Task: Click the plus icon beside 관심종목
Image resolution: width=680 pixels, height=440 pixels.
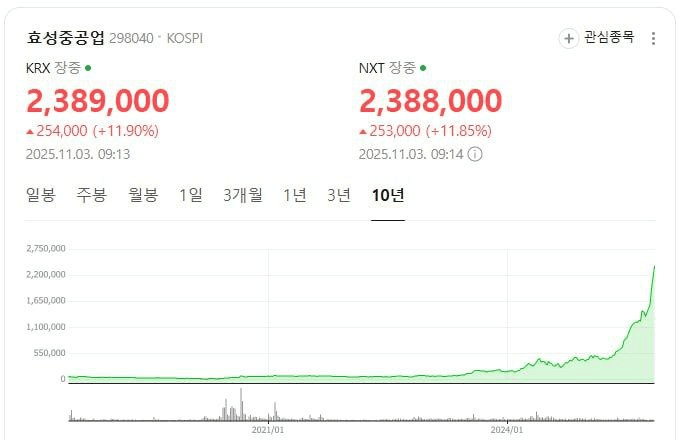Action: click(x=569, y=38)
